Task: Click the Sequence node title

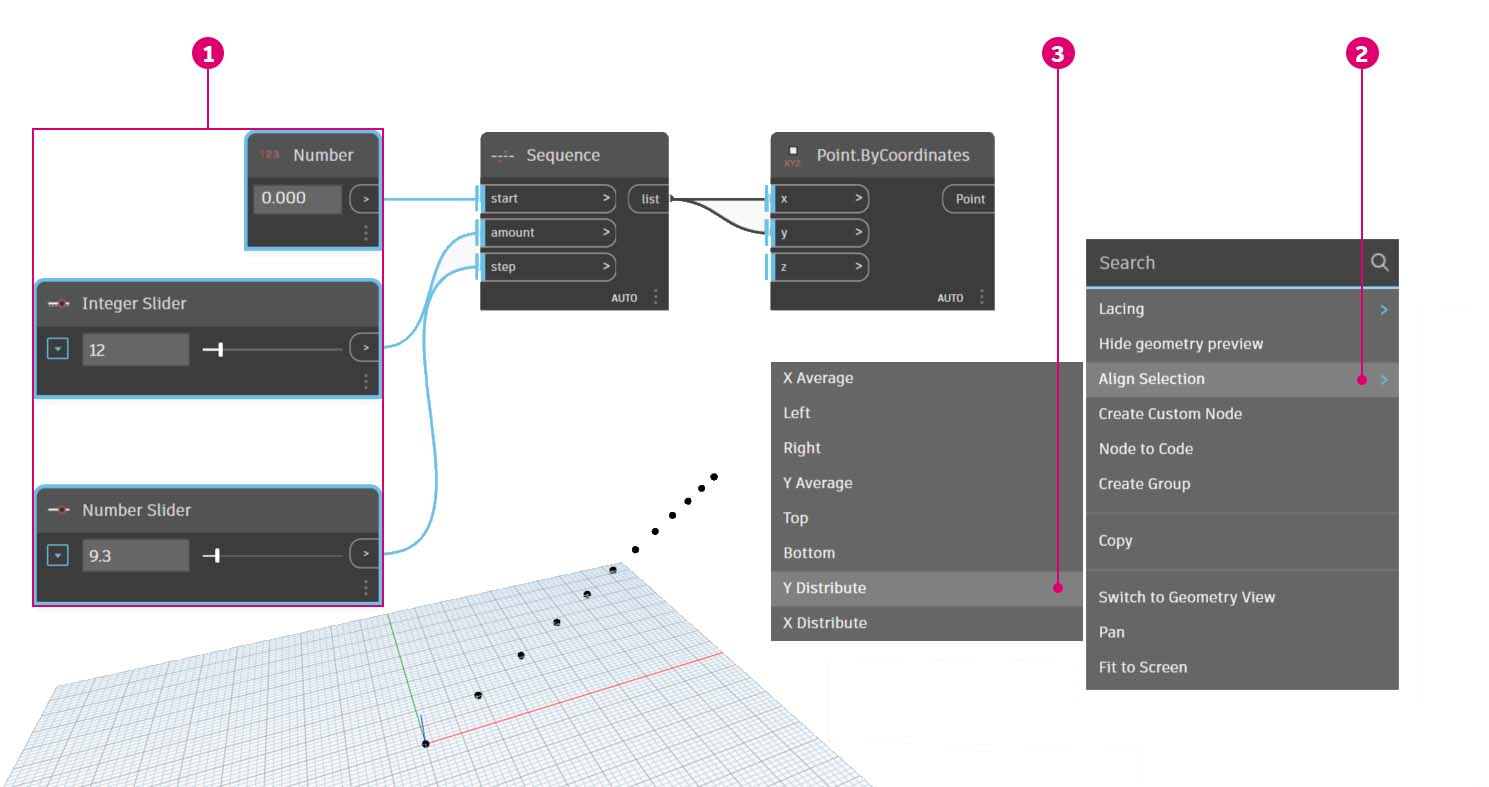Action: click(x=563, y=155)
